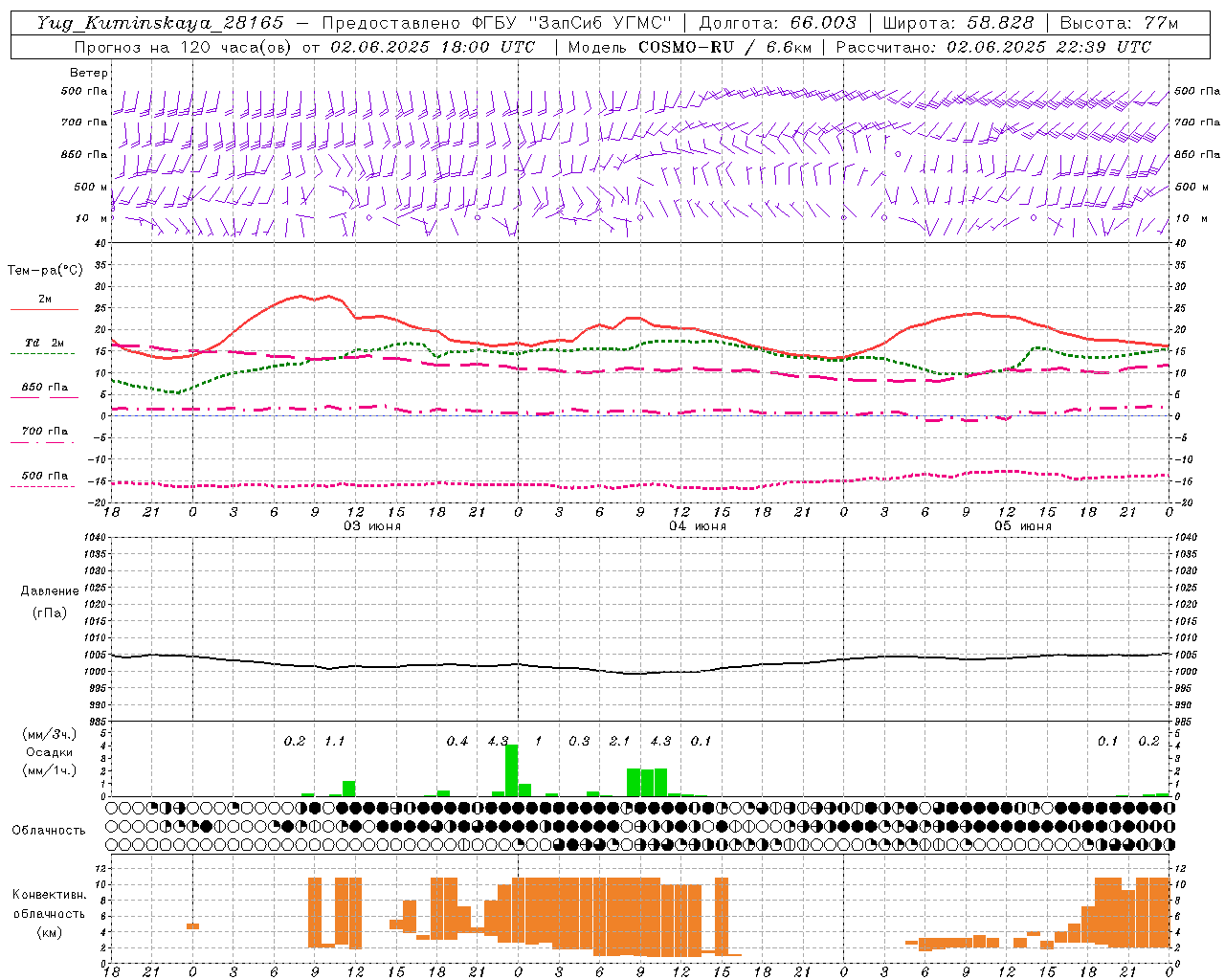Select the 1.1 precipitation total value
Screen dimensions: 1225x980
pyautogui.click(x=334, y=741)
